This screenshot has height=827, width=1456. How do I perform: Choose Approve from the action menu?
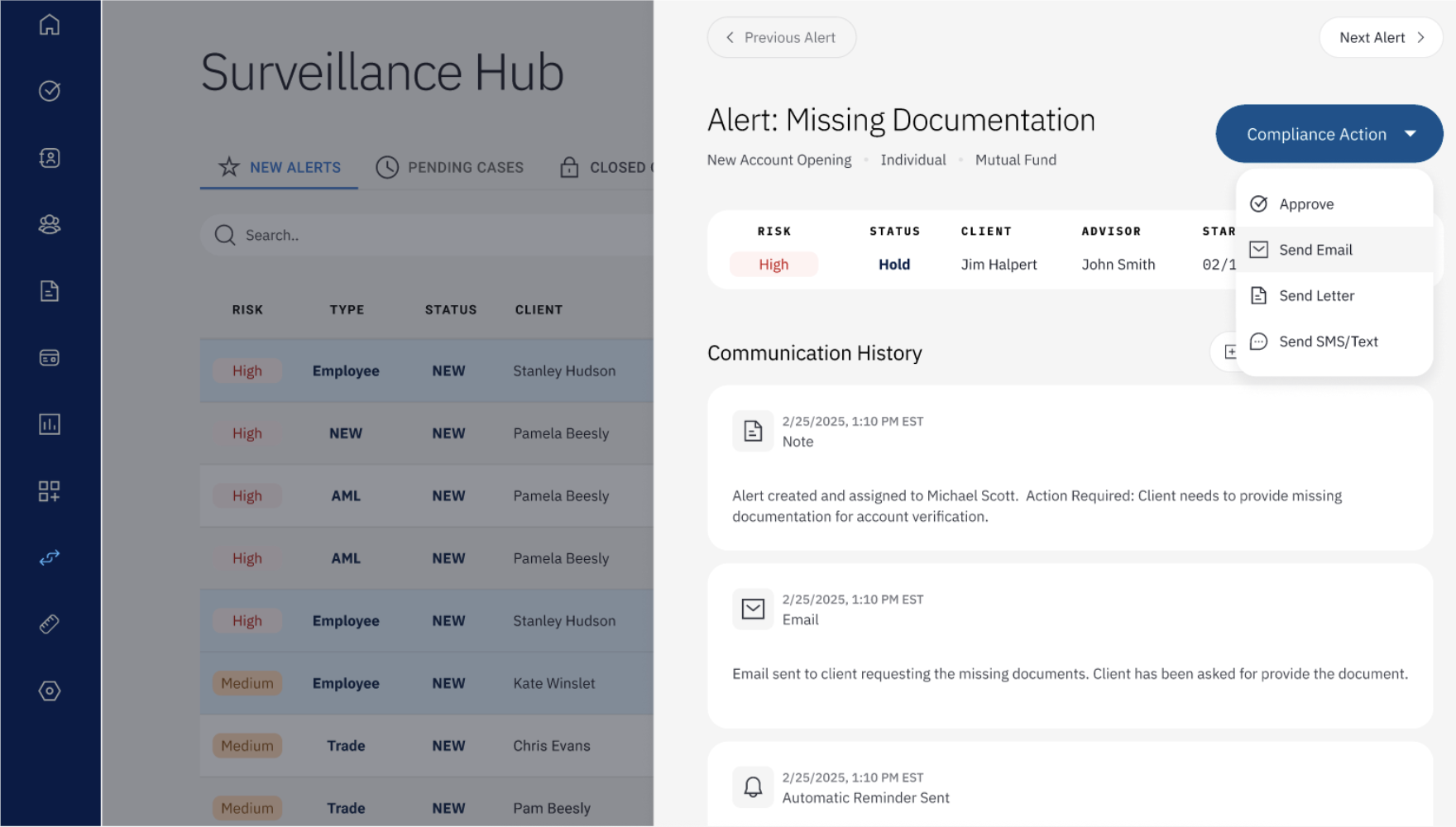coord(1334,204)
